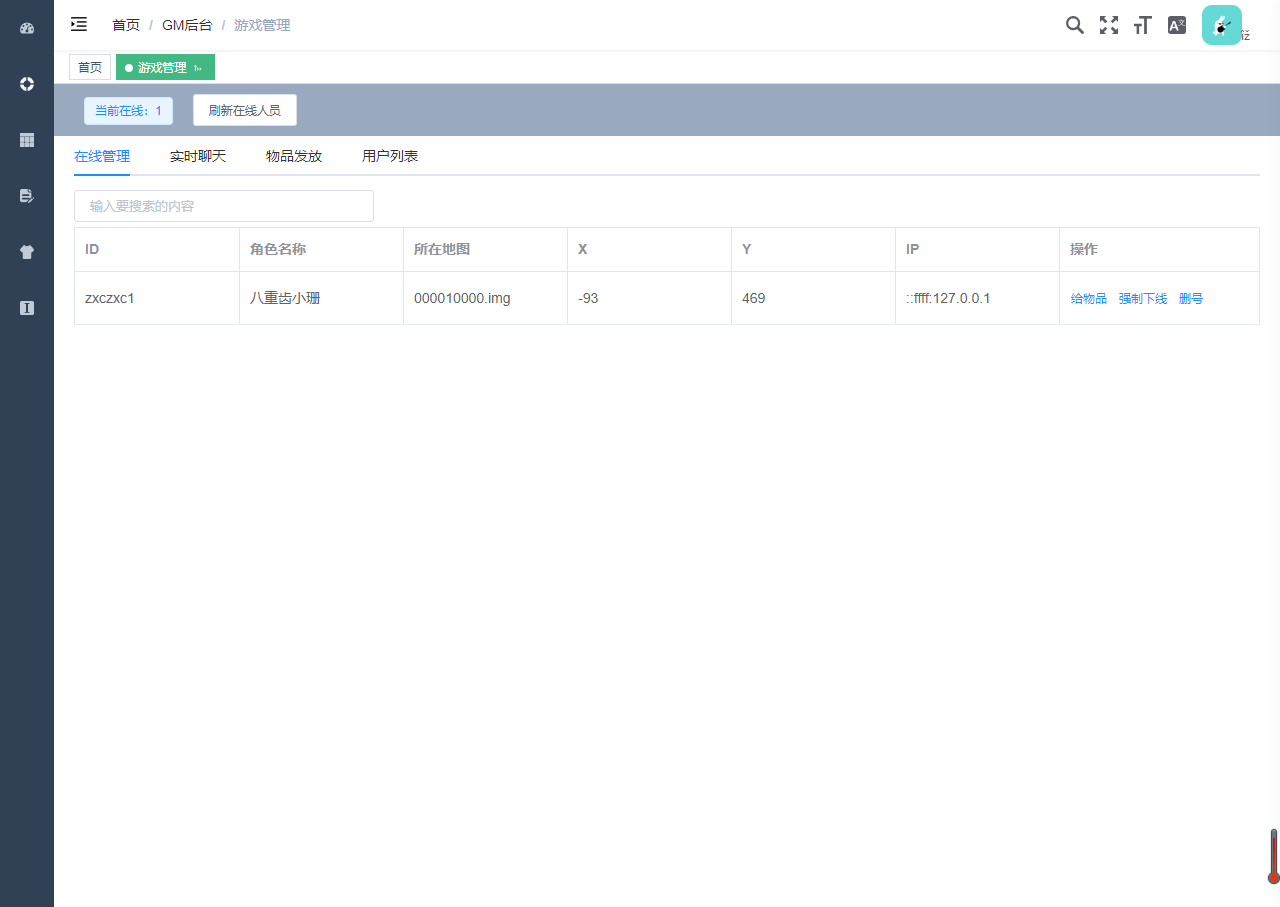Open the table grid icon in sidebar
Screen dimensions: 1280x907
coord(27,140)
